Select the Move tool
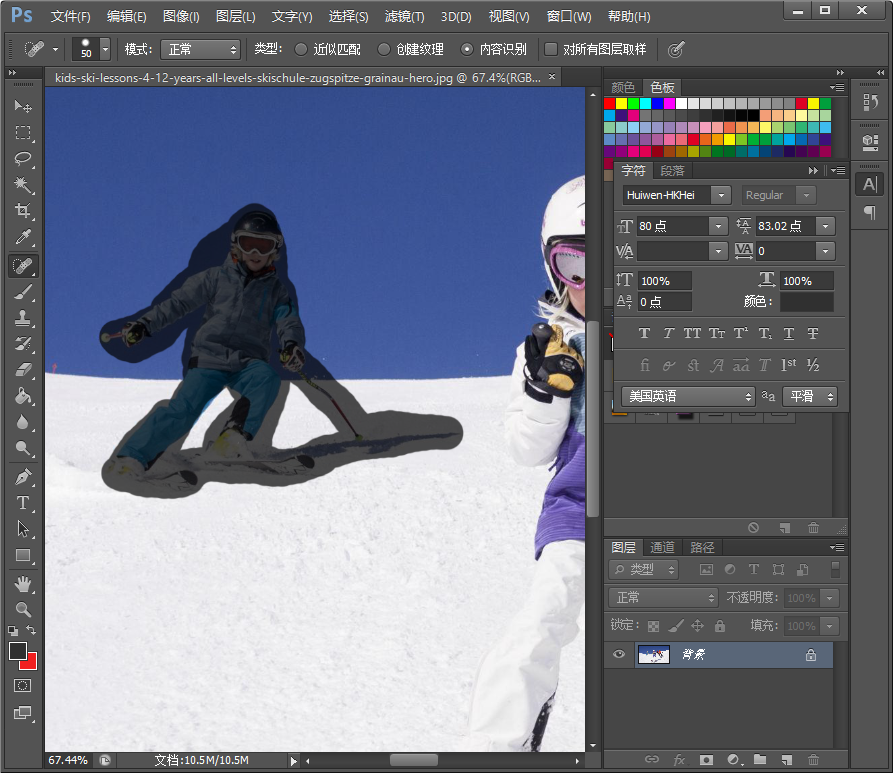This screenshot has height=773, width=893. click(x=23, y=107)
